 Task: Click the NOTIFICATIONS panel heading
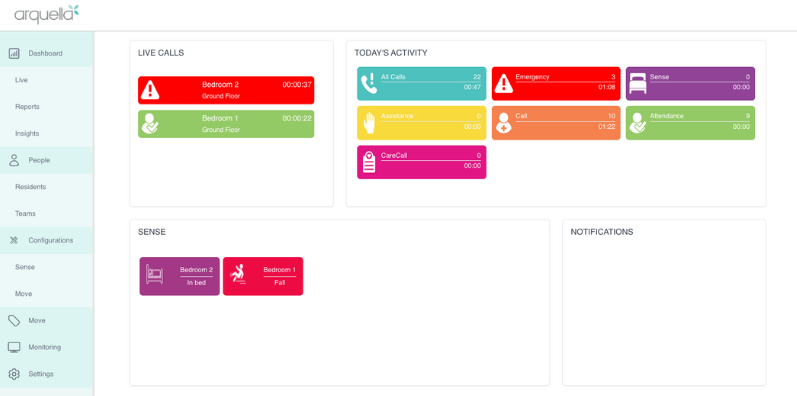click(602, 232)
